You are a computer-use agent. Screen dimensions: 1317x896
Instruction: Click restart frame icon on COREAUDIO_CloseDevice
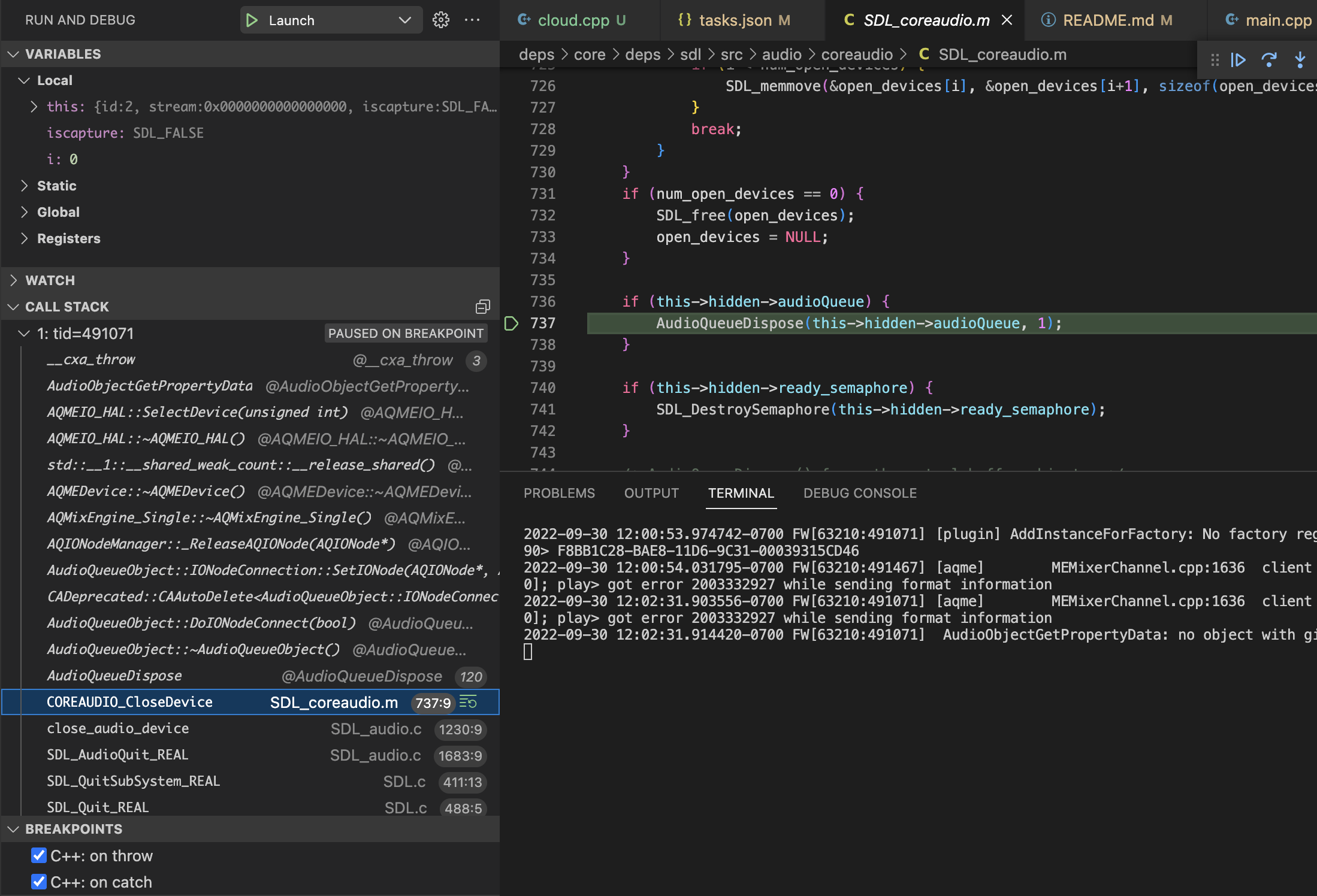pos(469,703)
